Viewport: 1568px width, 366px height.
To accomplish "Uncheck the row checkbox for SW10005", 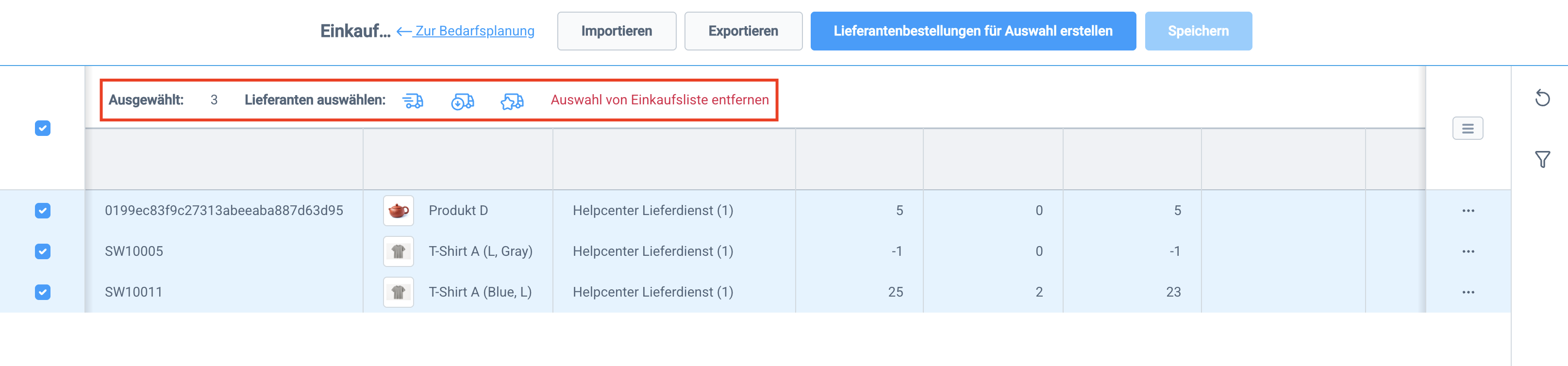I will tap(41, 251).
